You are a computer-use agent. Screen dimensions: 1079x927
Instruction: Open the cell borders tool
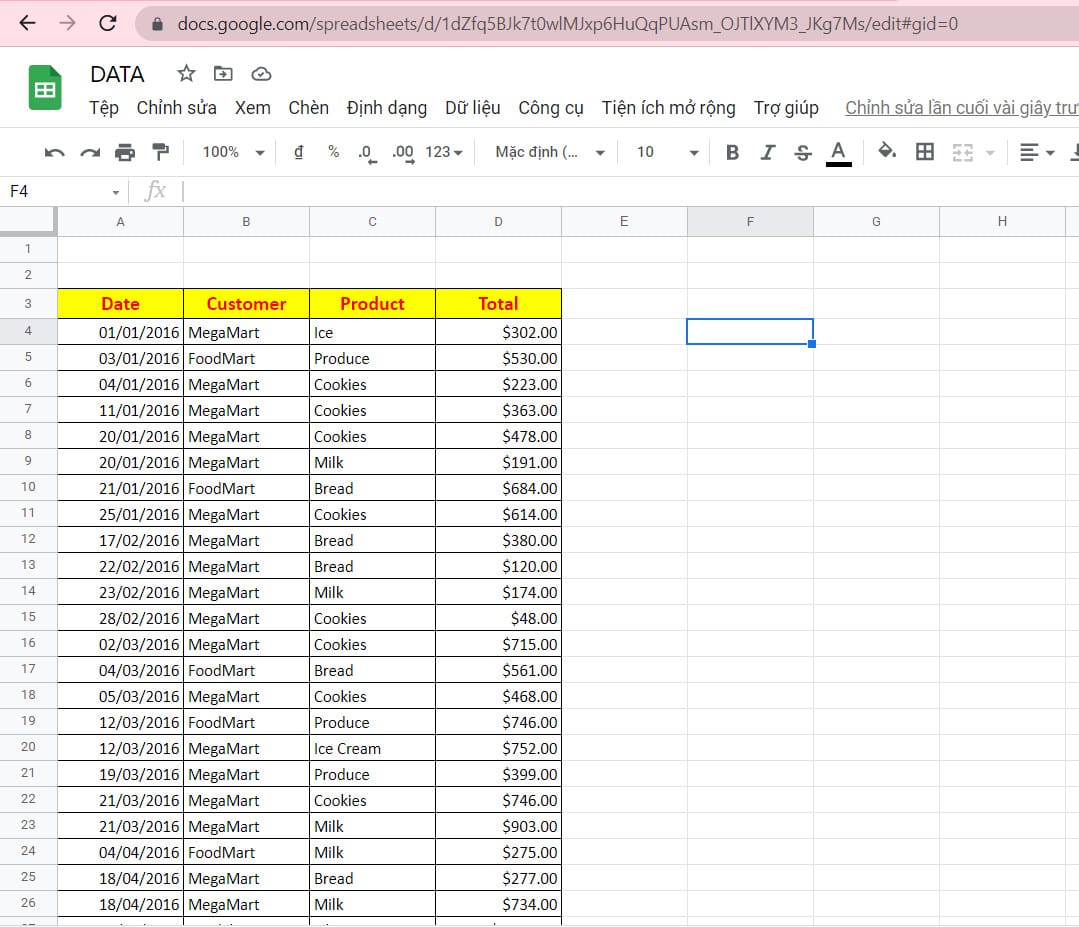(925, 152)
